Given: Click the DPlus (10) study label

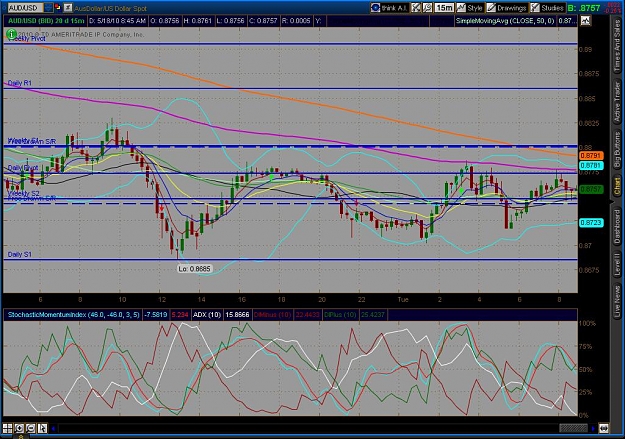Looking at the screenshot, I should pyautogui.click(x=340, y=315).
